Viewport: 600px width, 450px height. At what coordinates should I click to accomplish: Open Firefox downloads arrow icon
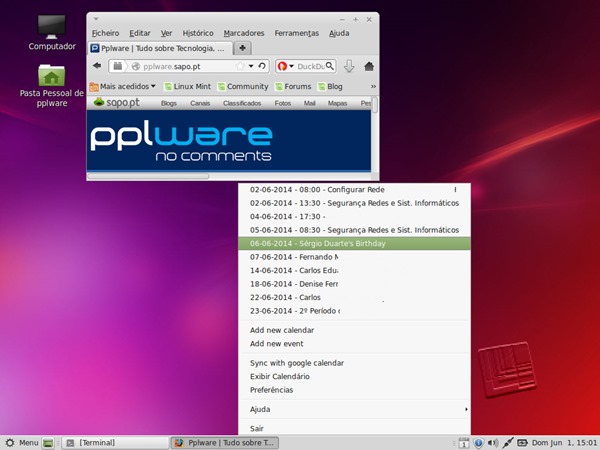[349, 66]
